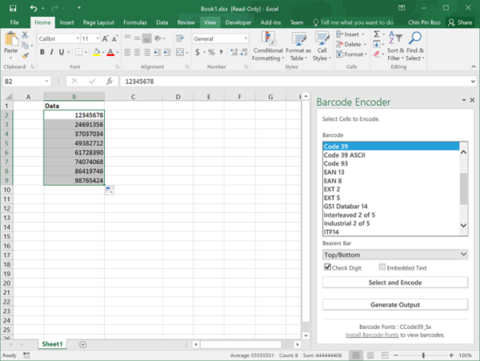The width and height of the screenshot is (480, 361).
Task: Add a new sheet with plus icon
Action: tap(83, 344)
